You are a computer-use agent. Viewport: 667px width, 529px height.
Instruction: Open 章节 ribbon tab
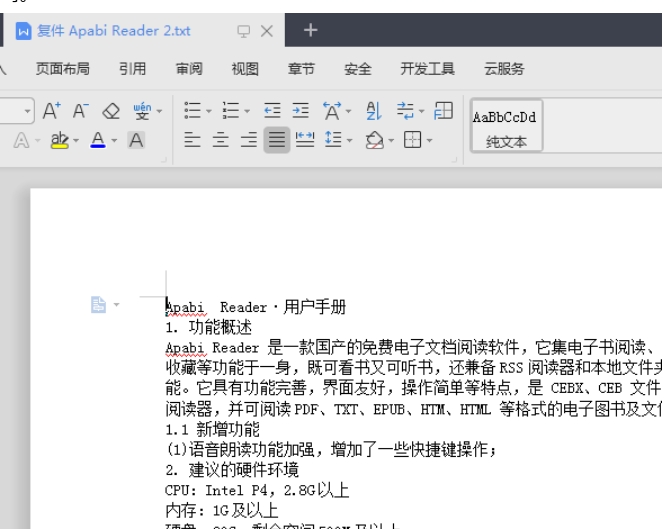301,68
